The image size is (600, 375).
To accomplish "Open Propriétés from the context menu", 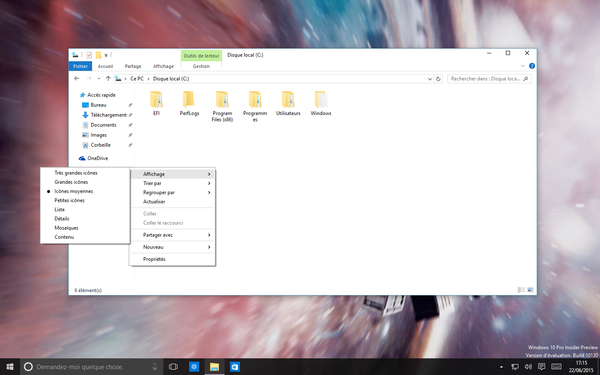I will pyautogui.click(x=172, y=259).
